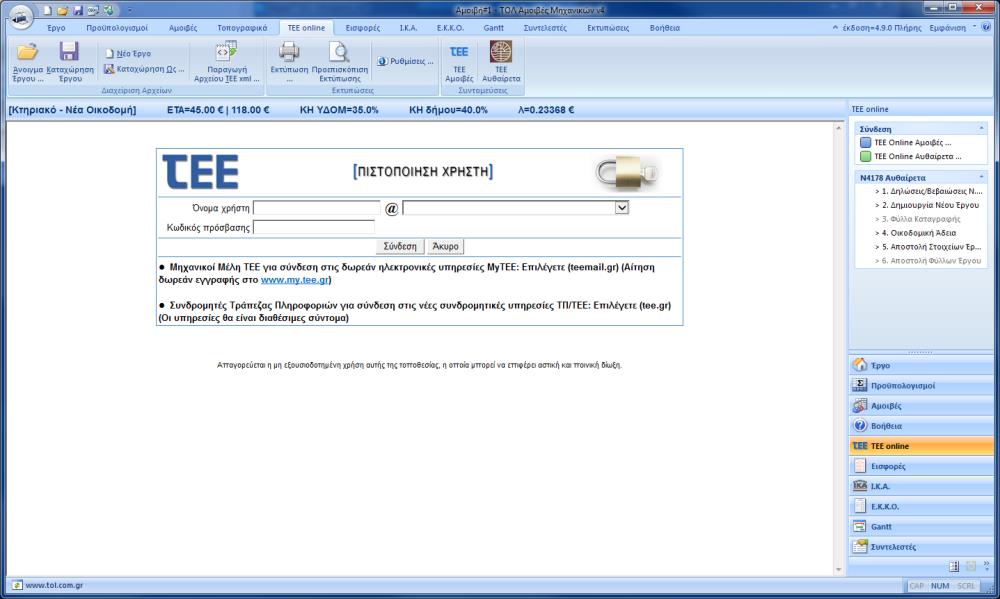Open Συντελεστές in the navigation pane
Image resolution: width=1000 pixels, height=599 pixels.
921,547
